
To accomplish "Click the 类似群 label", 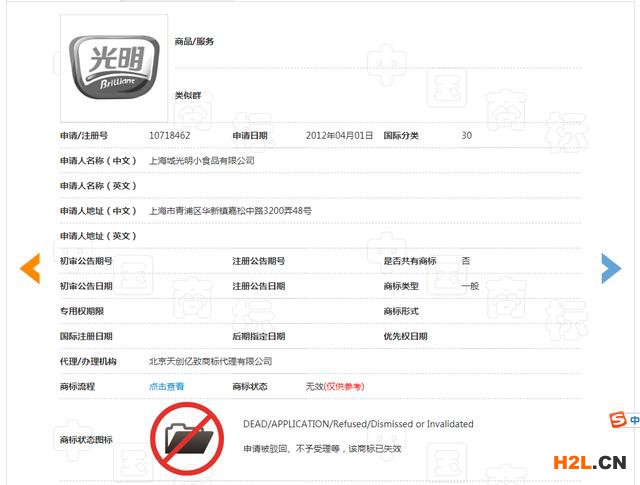I will pyautogui.click(x=187, y=96).
